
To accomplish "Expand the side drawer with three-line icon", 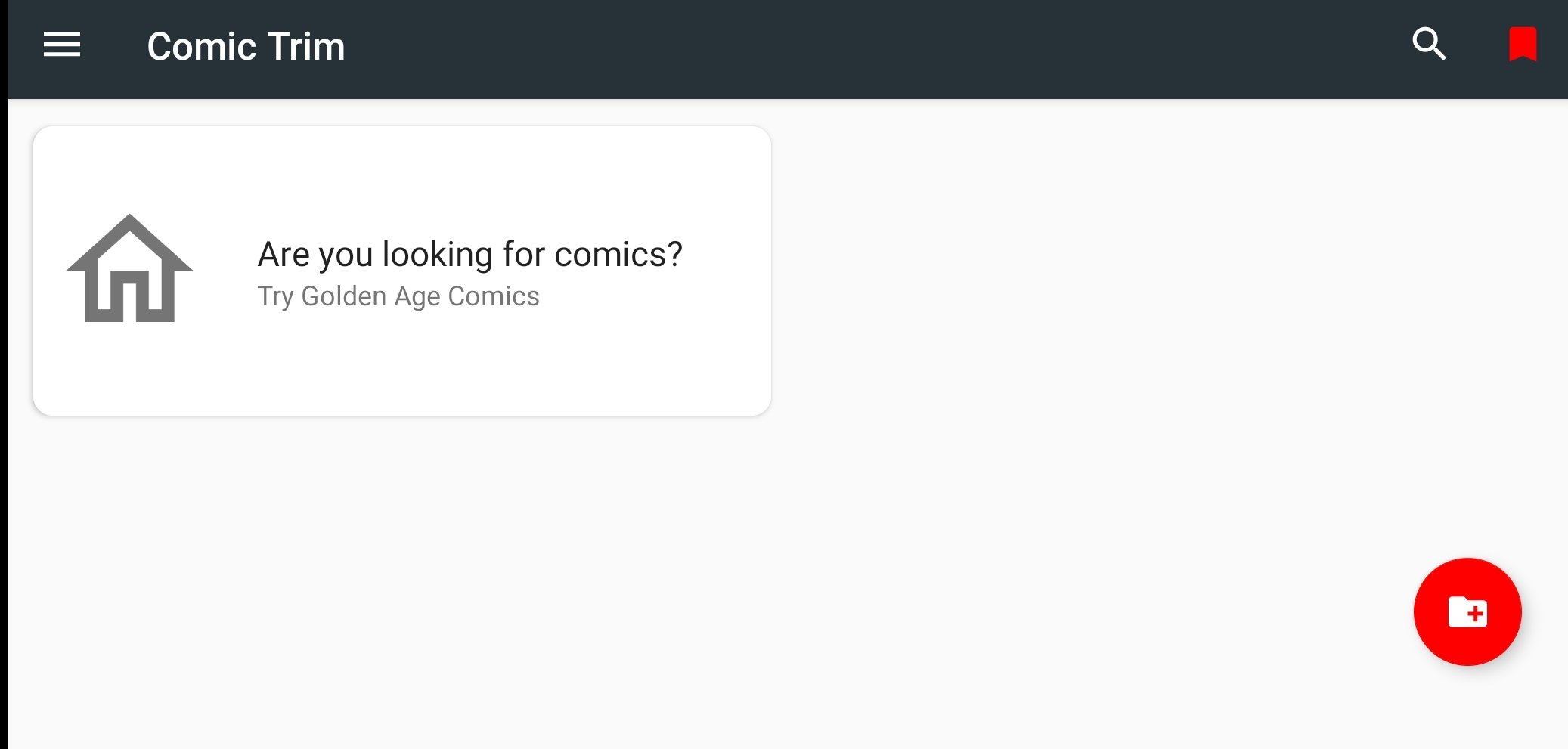I will 62,45.
